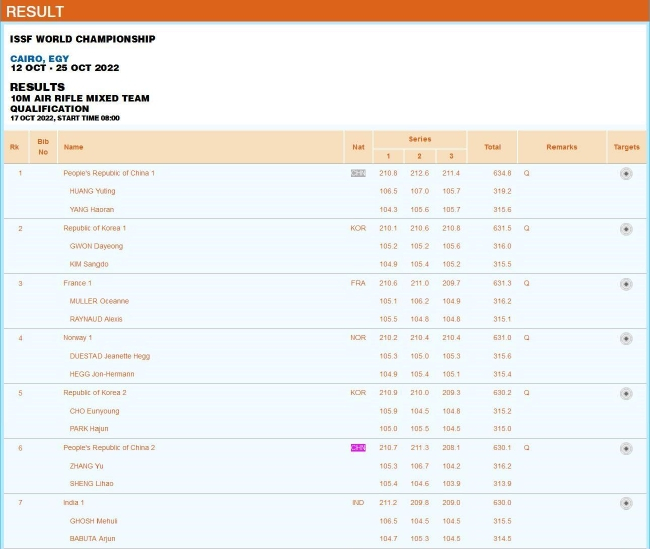Image resolution: width=650 pixels, height=549 pixels.
Task: Select athlete HUANG Yuting
Action: pos(92,191)
